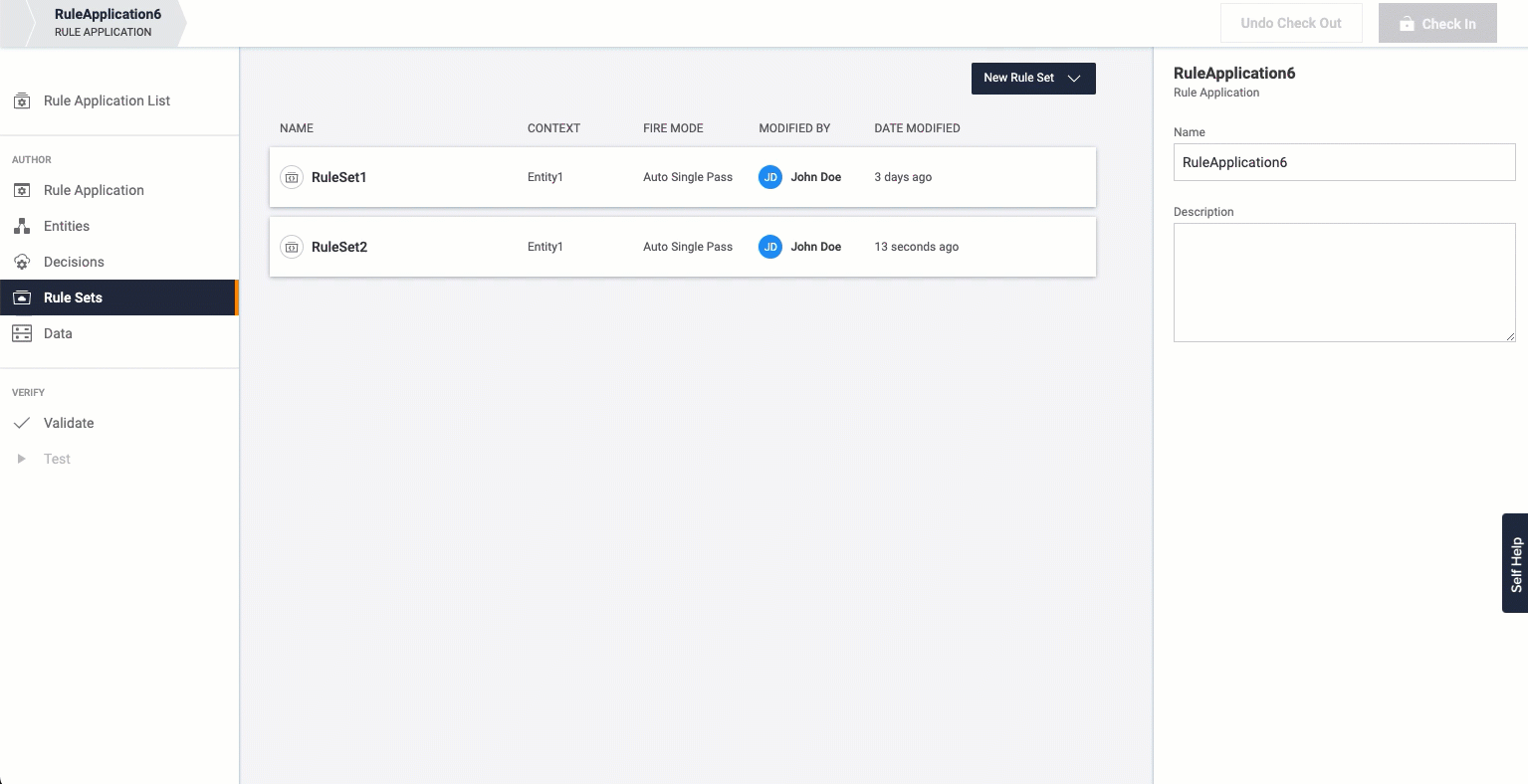Click the RuleApplication6 breadcrumb
The width and height of the screenshot is (1528, 784).
[106, 23]
